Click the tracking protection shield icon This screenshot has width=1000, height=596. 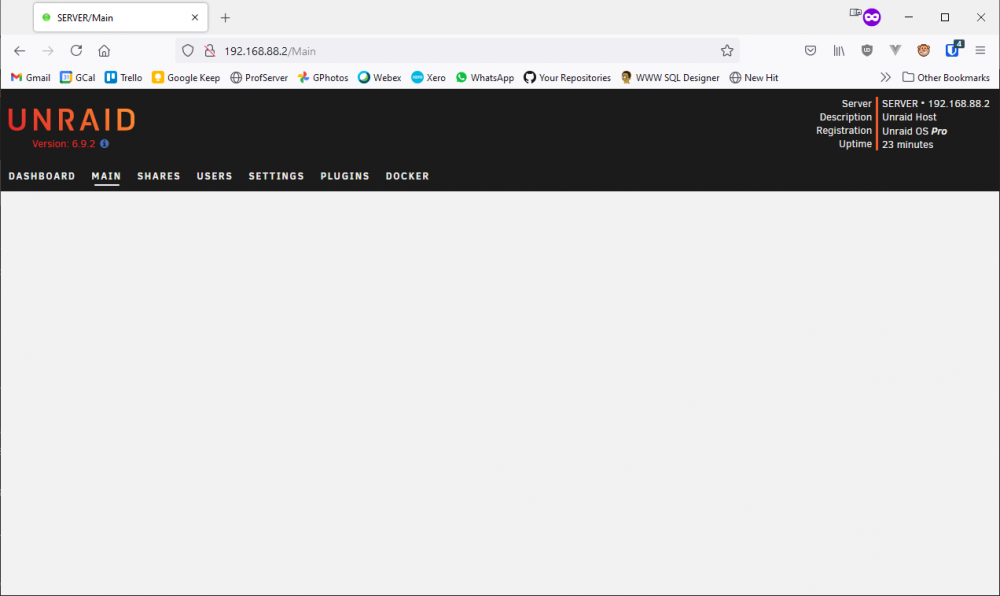[x=188, y=51]
